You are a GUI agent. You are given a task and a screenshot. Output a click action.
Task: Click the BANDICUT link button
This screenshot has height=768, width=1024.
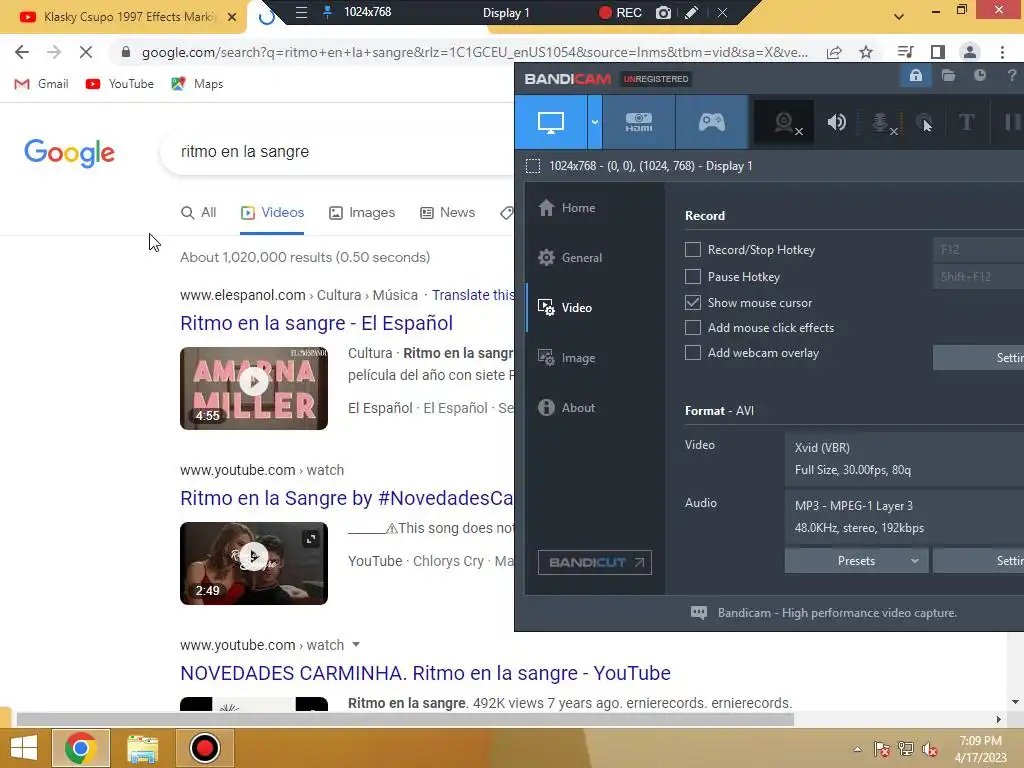click(x=594, y=562)
